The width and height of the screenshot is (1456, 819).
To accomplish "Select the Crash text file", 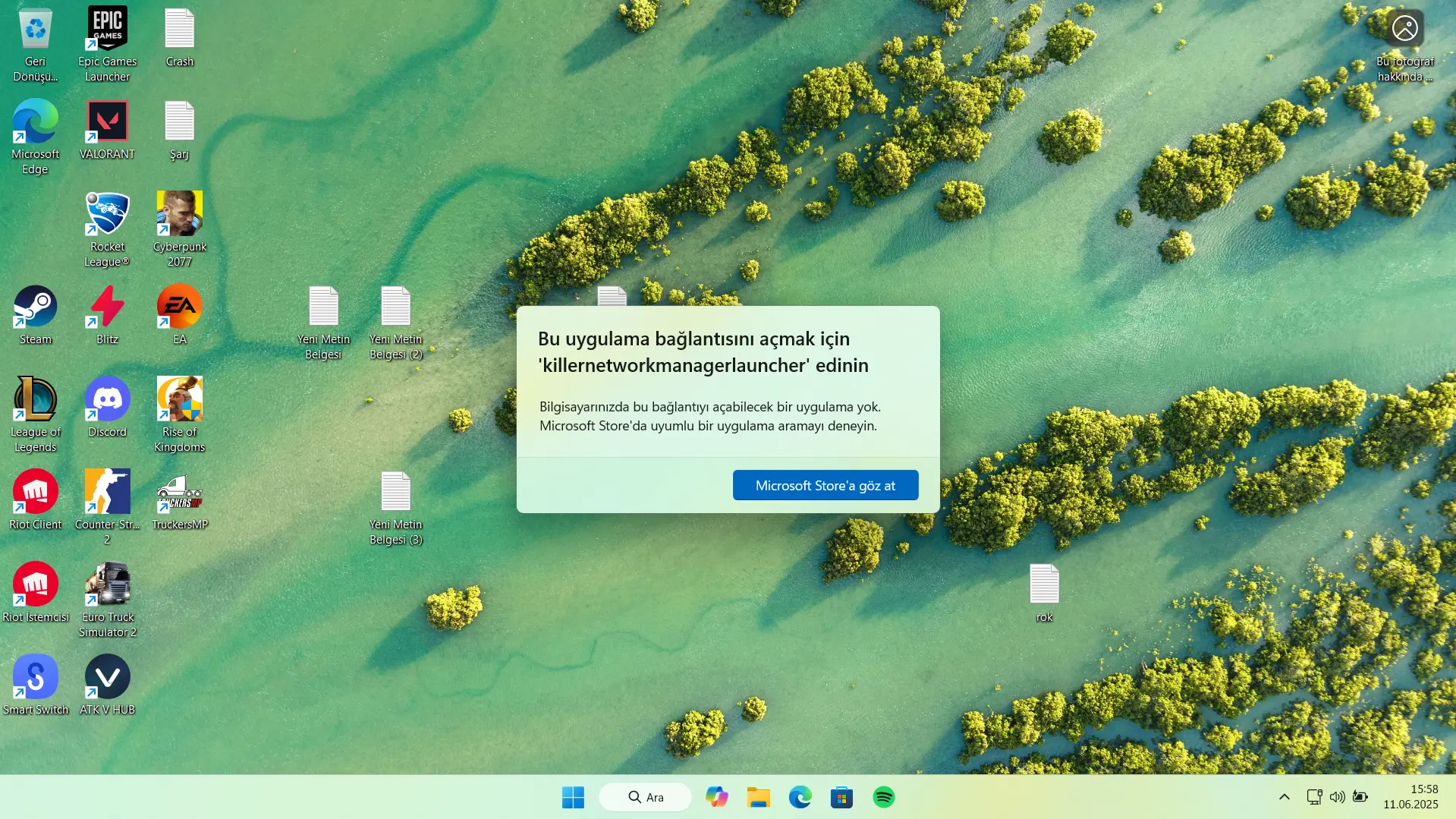I will coord(180,38).
